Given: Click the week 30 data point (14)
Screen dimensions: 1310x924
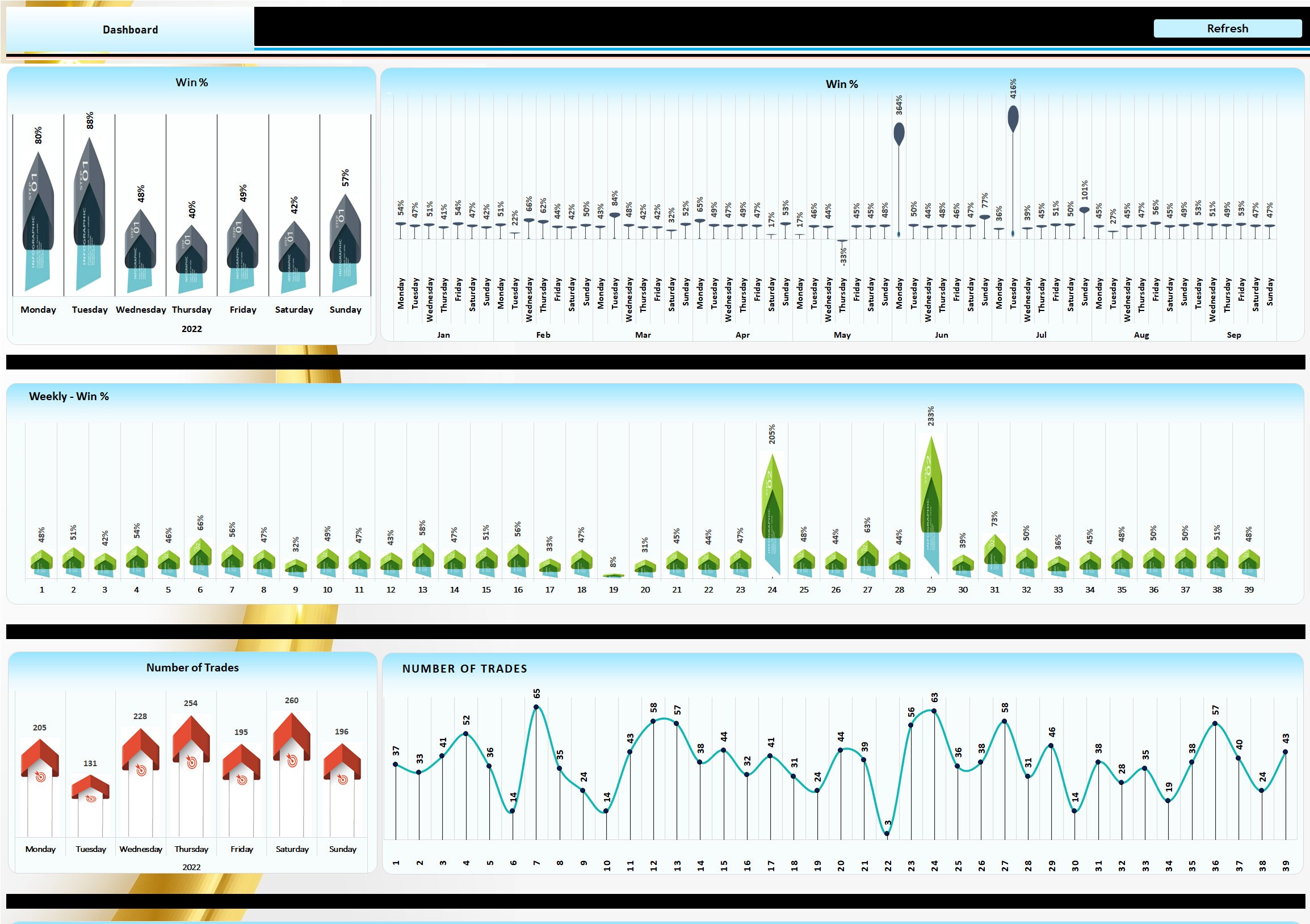Looking at the screenshot, I should (1074, 811).
